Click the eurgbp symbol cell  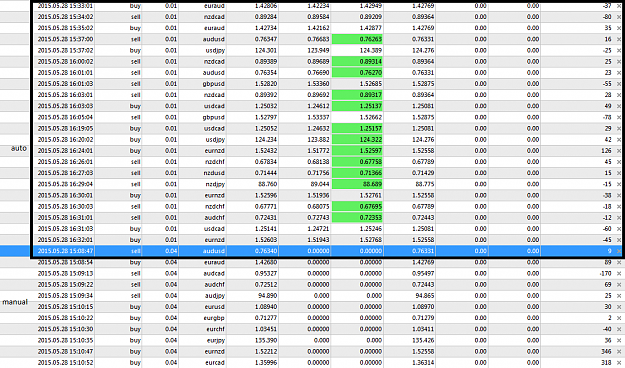tap(215, 319)
